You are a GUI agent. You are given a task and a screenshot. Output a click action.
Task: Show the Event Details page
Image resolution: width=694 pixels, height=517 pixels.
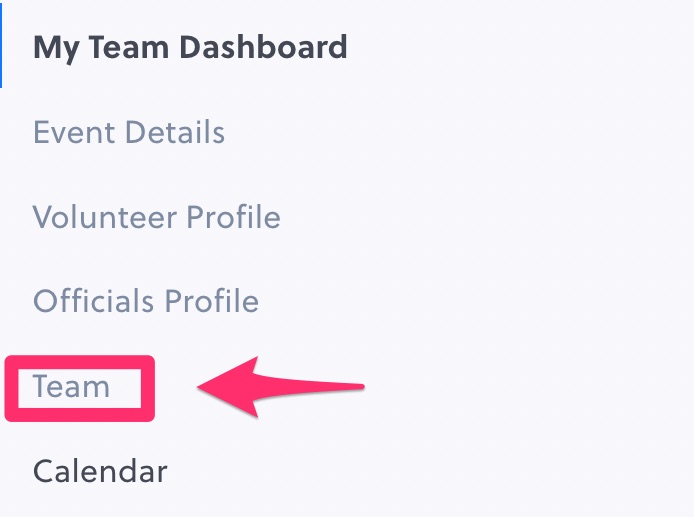[129, 132]
